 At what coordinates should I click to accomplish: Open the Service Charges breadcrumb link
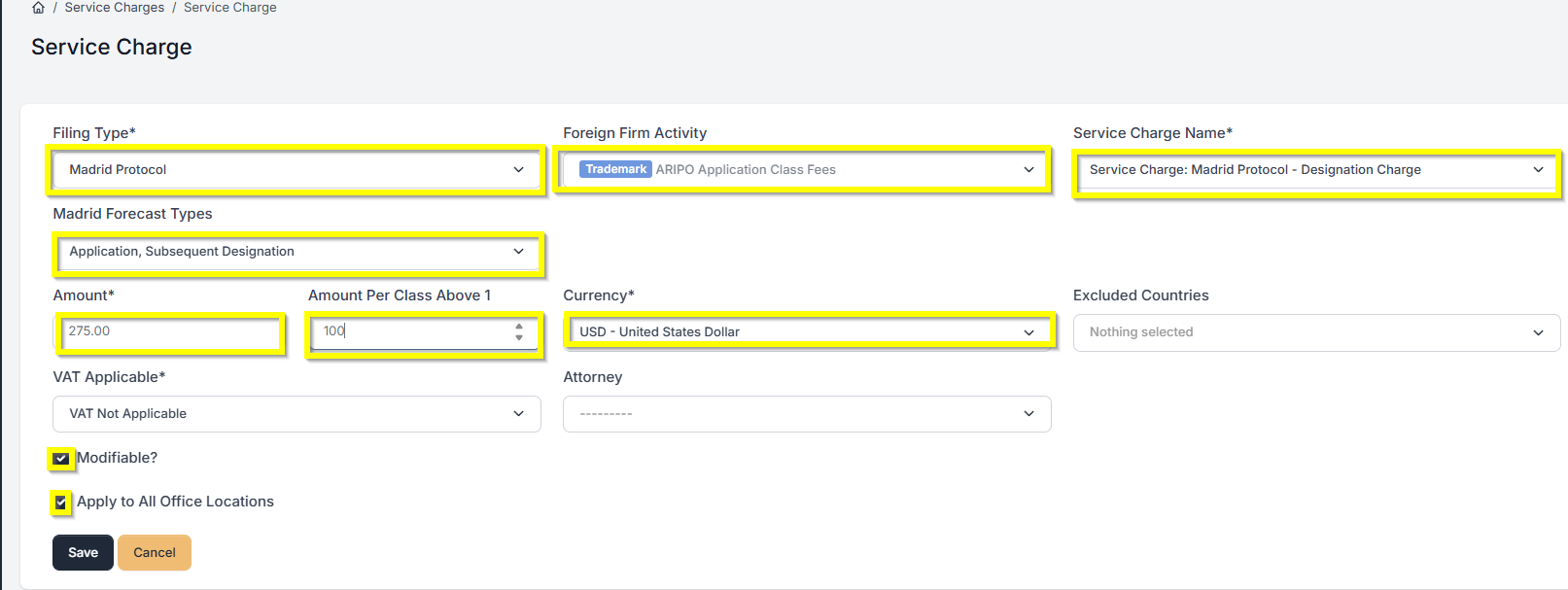pyautogui.click(x=114, y=8)
